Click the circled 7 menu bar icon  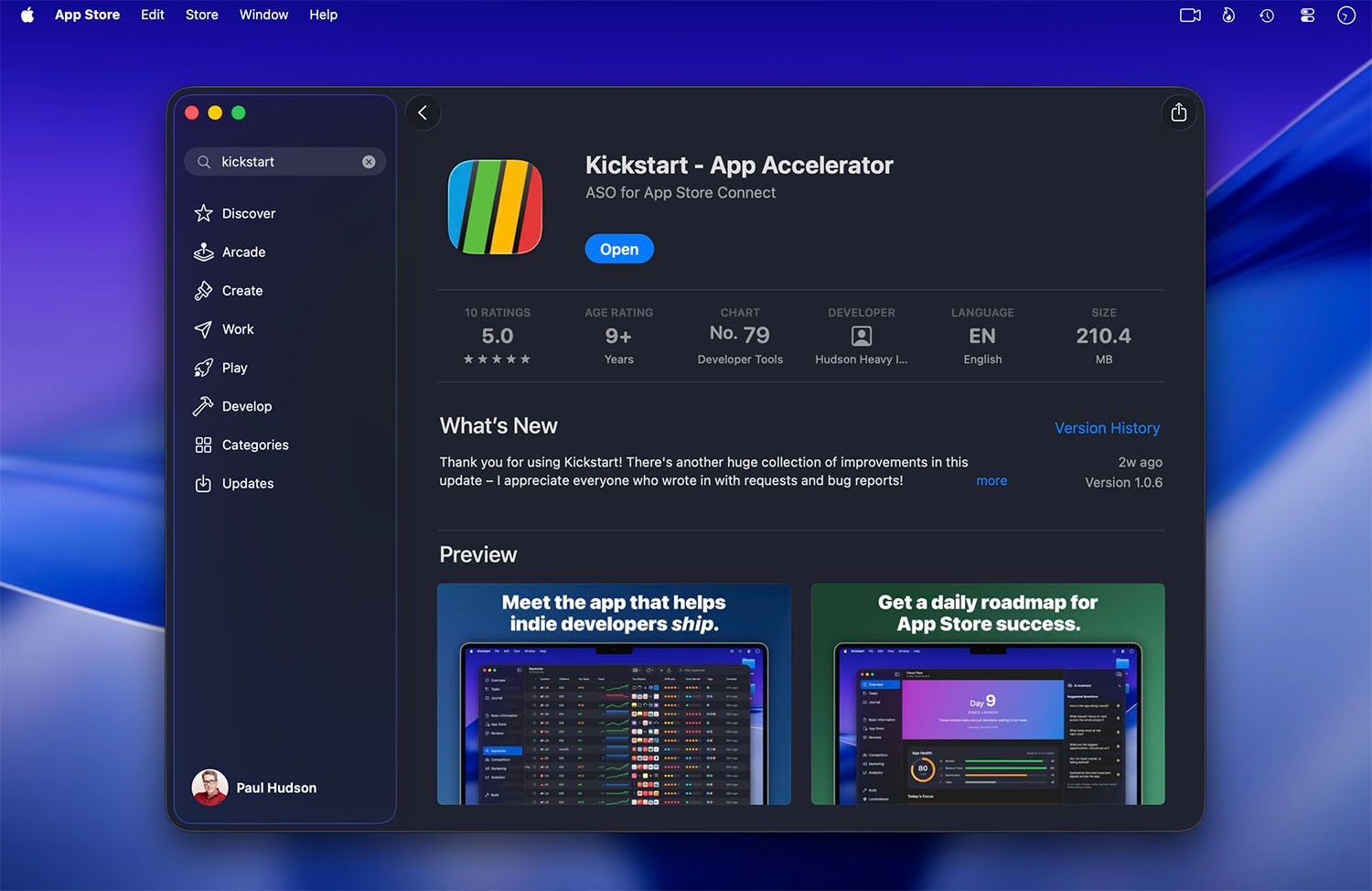coord(1346,15)
